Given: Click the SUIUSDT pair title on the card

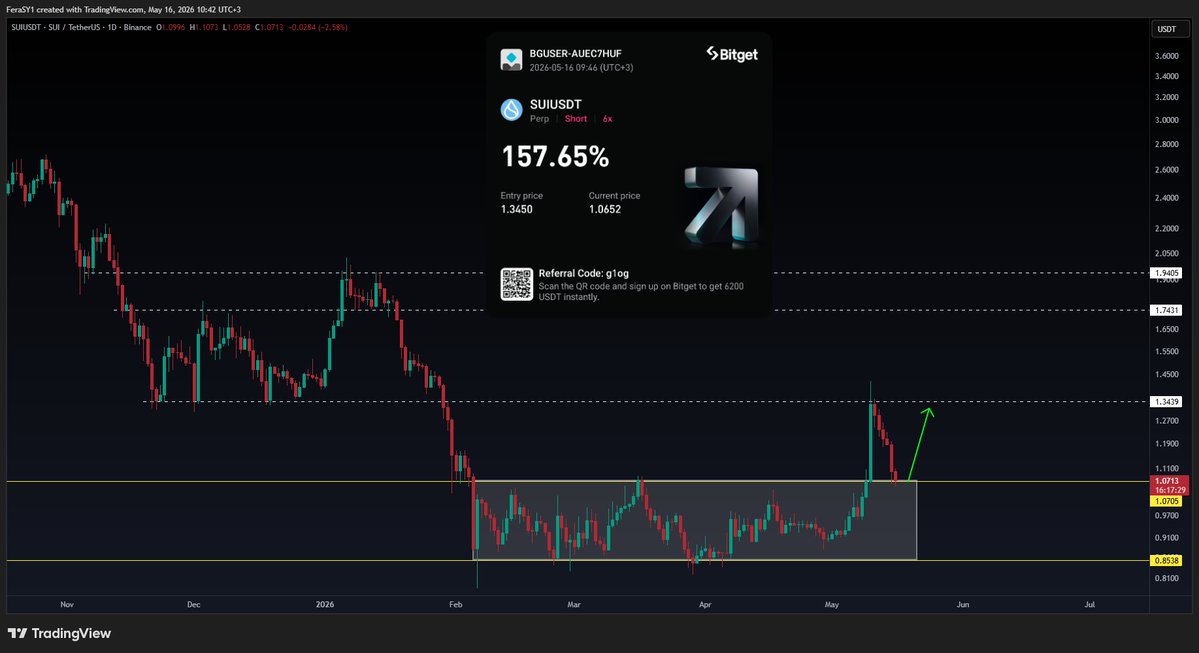Looking at the screenshot, I should [x=555, y=104].
